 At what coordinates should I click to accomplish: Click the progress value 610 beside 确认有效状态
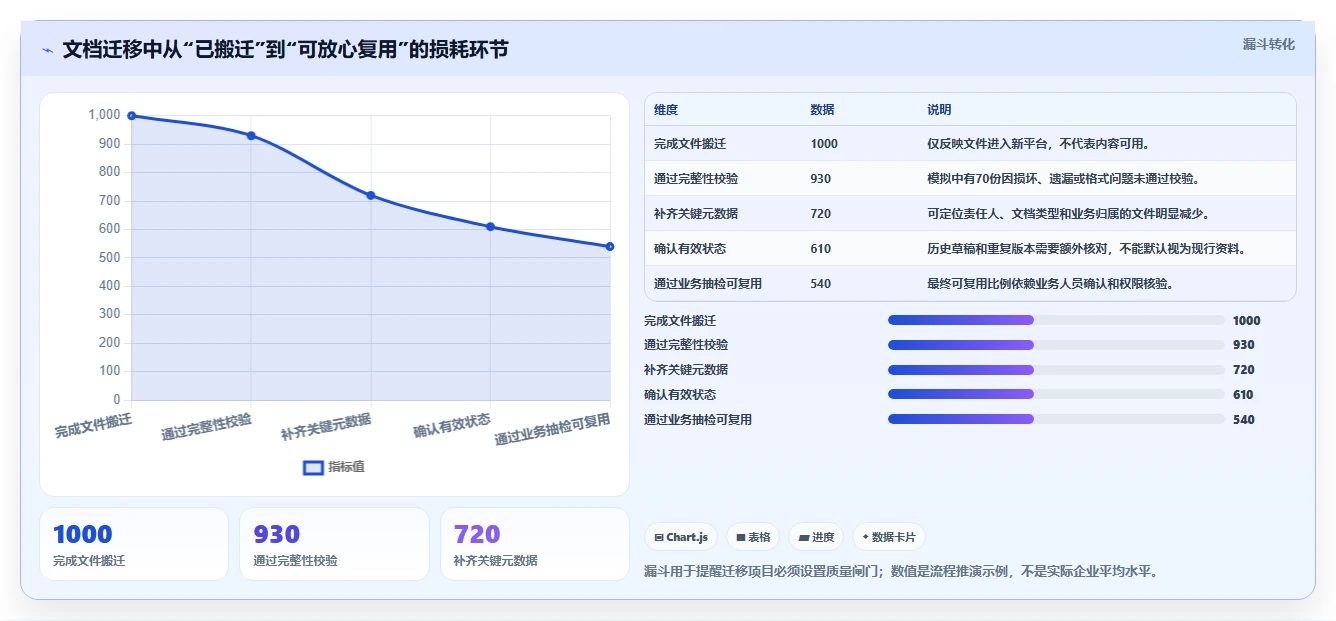tap(1243, 395)
